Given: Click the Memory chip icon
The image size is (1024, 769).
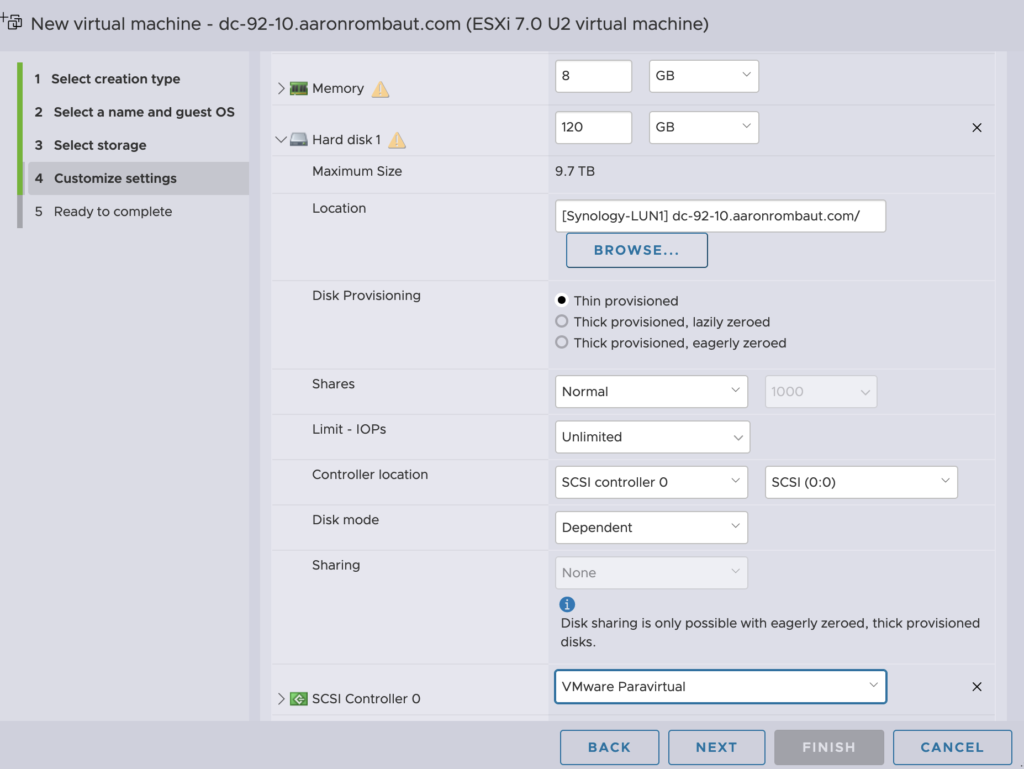Looking at the screenshot, I should (x=298, y=89).
